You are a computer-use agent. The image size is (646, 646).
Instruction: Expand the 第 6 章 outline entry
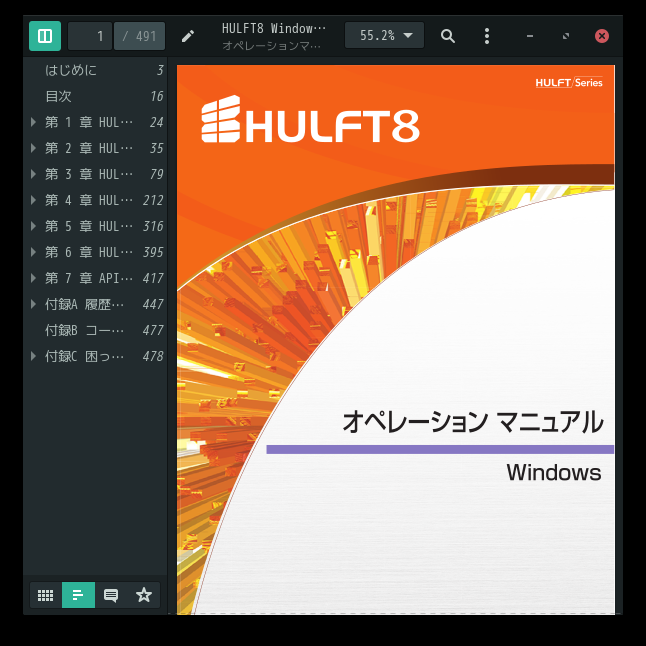(33, 252)
